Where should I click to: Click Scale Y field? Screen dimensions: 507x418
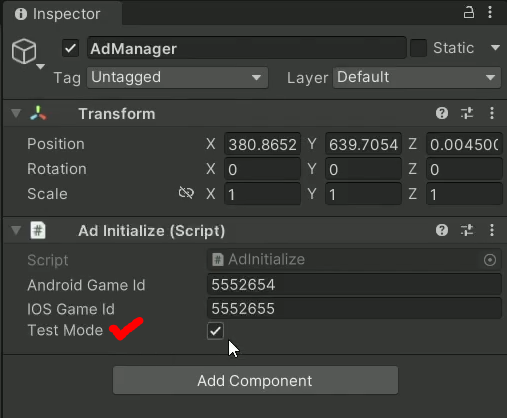pyautogui.click(x=363, y=194)
